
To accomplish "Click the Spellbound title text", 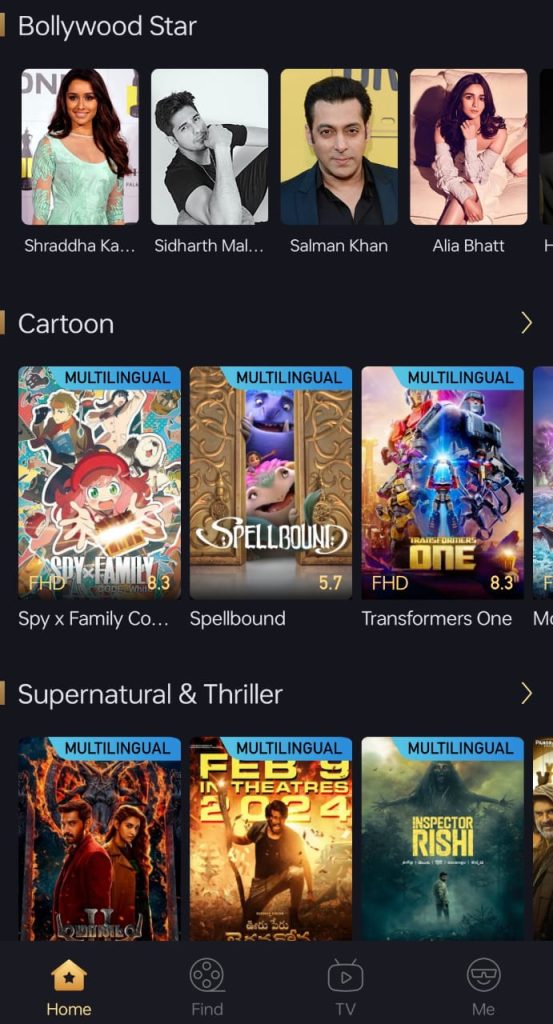I will tap(238, 619).
